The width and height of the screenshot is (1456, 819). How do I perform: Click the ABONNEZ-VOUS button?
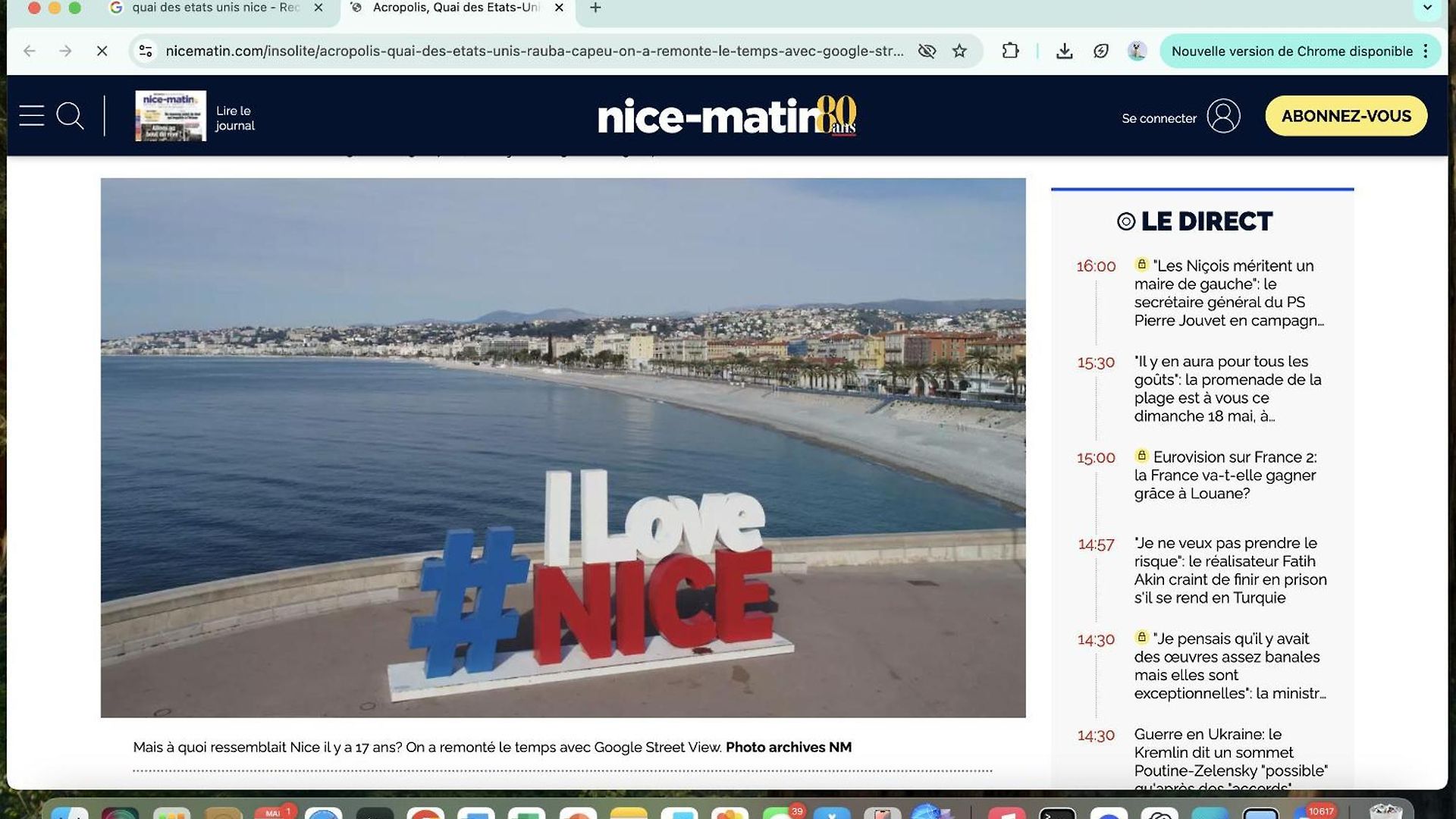click(x=1346, y=116)
